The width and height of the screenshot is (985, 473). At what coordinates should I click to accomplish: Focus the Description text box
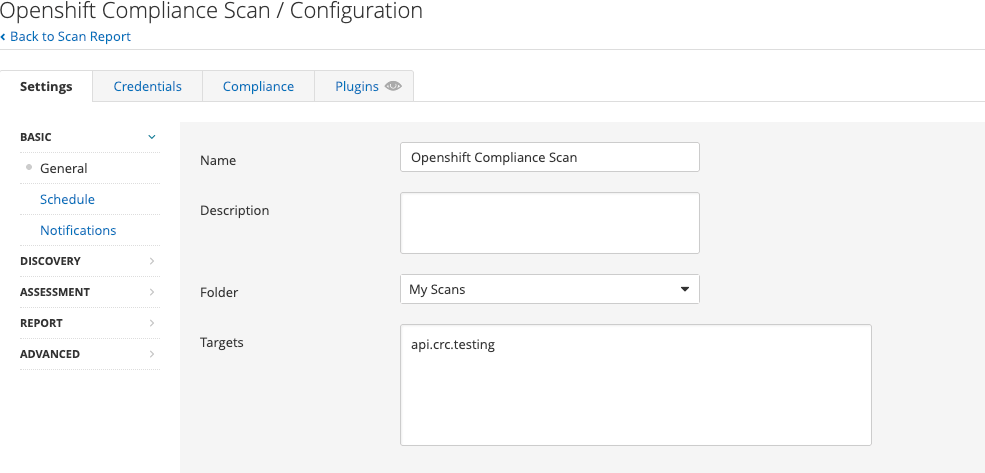549,223
